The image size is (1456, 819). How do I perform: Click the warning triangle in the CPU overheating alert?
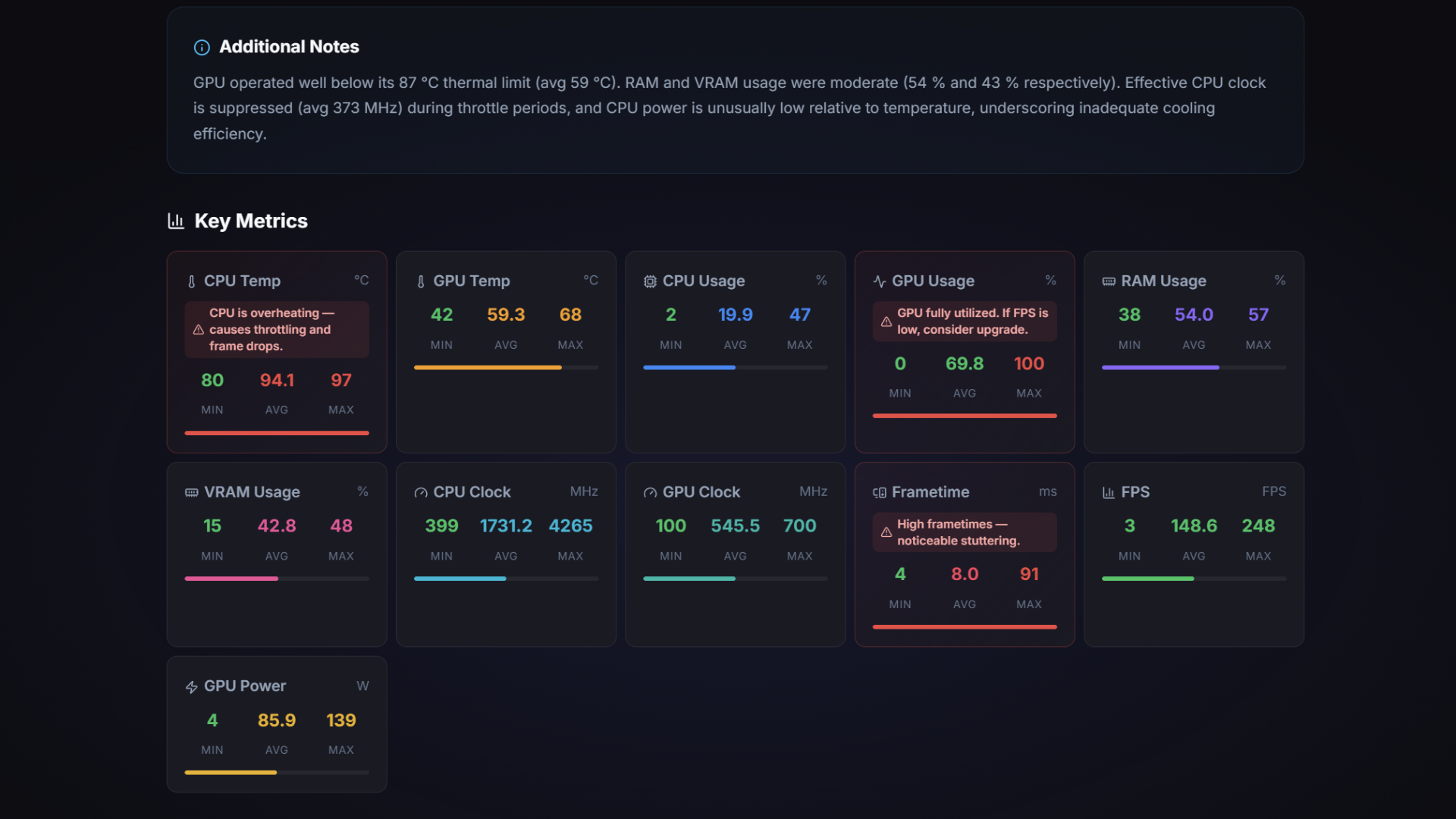tap(198, 329)
